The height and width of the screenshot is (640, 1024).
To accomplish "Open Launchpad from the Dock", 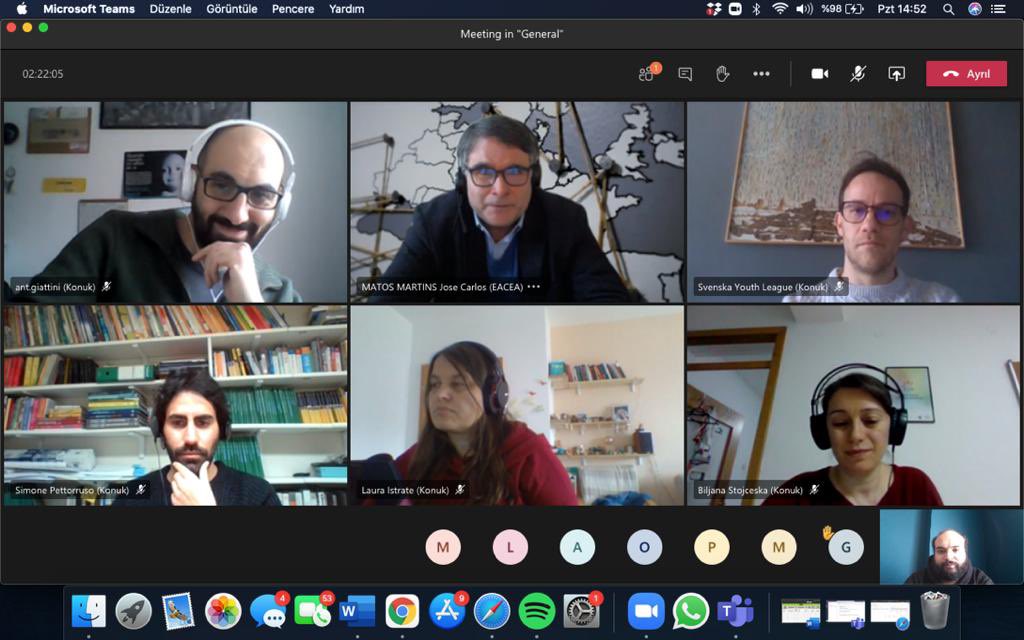I will point(134,611).
